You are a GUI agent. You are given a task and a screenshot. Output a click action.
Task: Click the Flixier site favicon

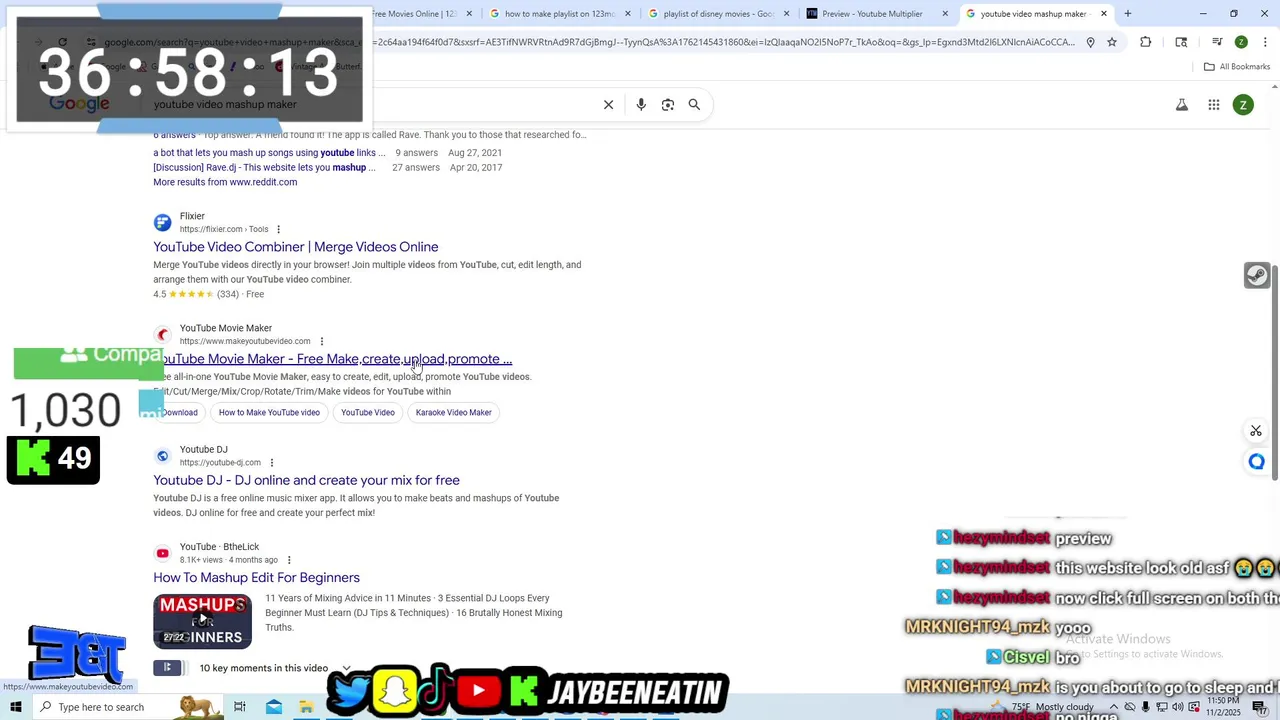click(162, 222)
